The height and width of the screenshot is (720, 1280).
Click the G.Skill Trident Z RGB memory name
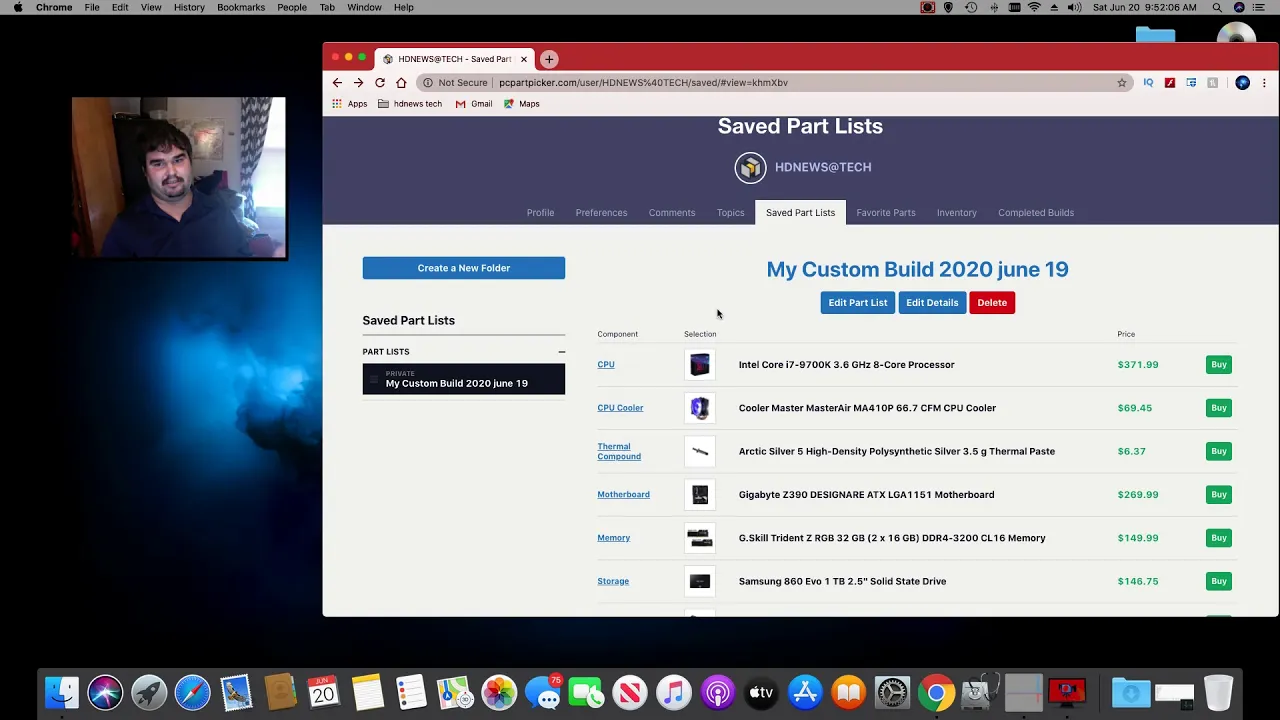892,538
